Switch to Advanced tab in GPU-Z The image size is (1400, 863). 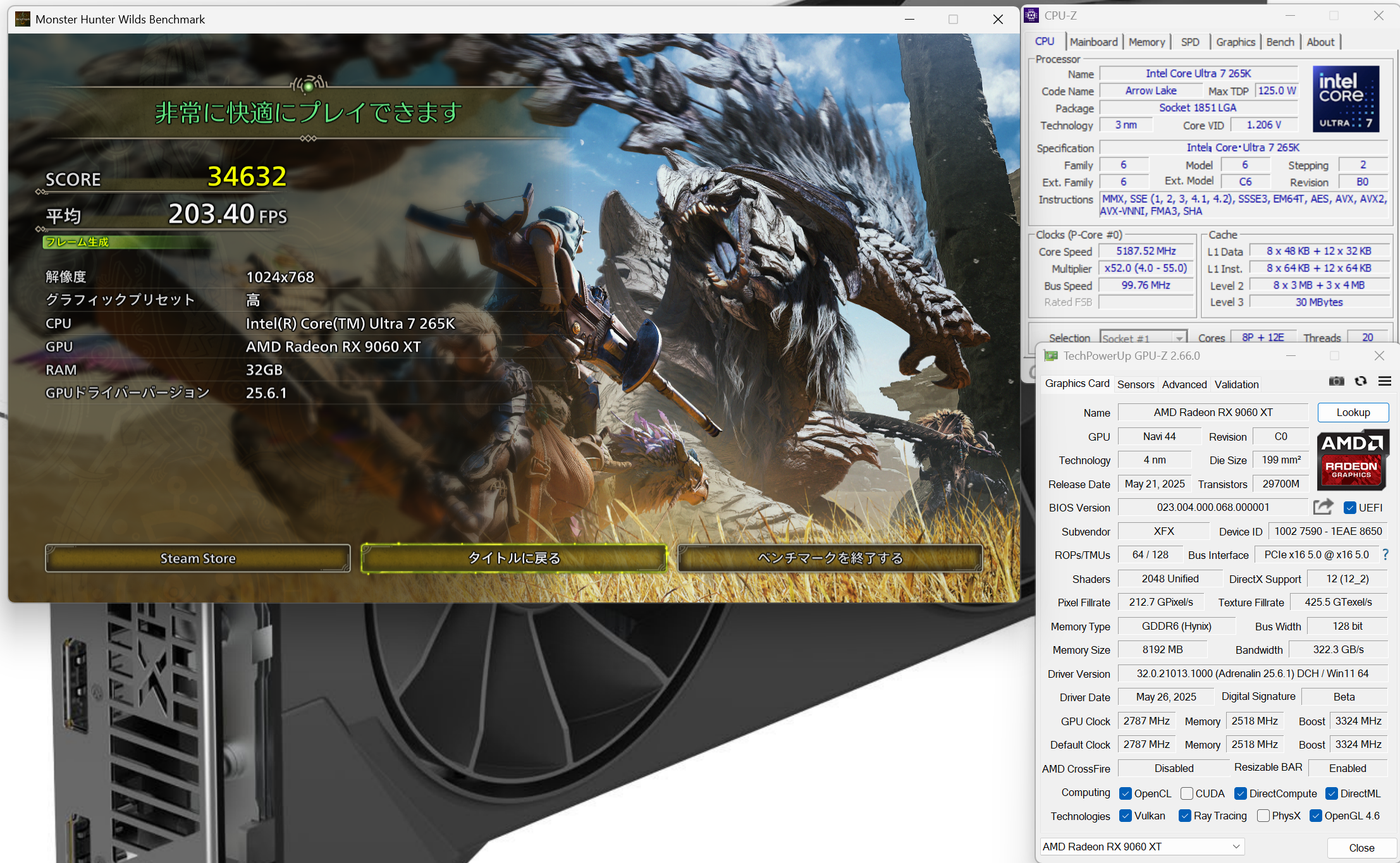coord(1184,384)
